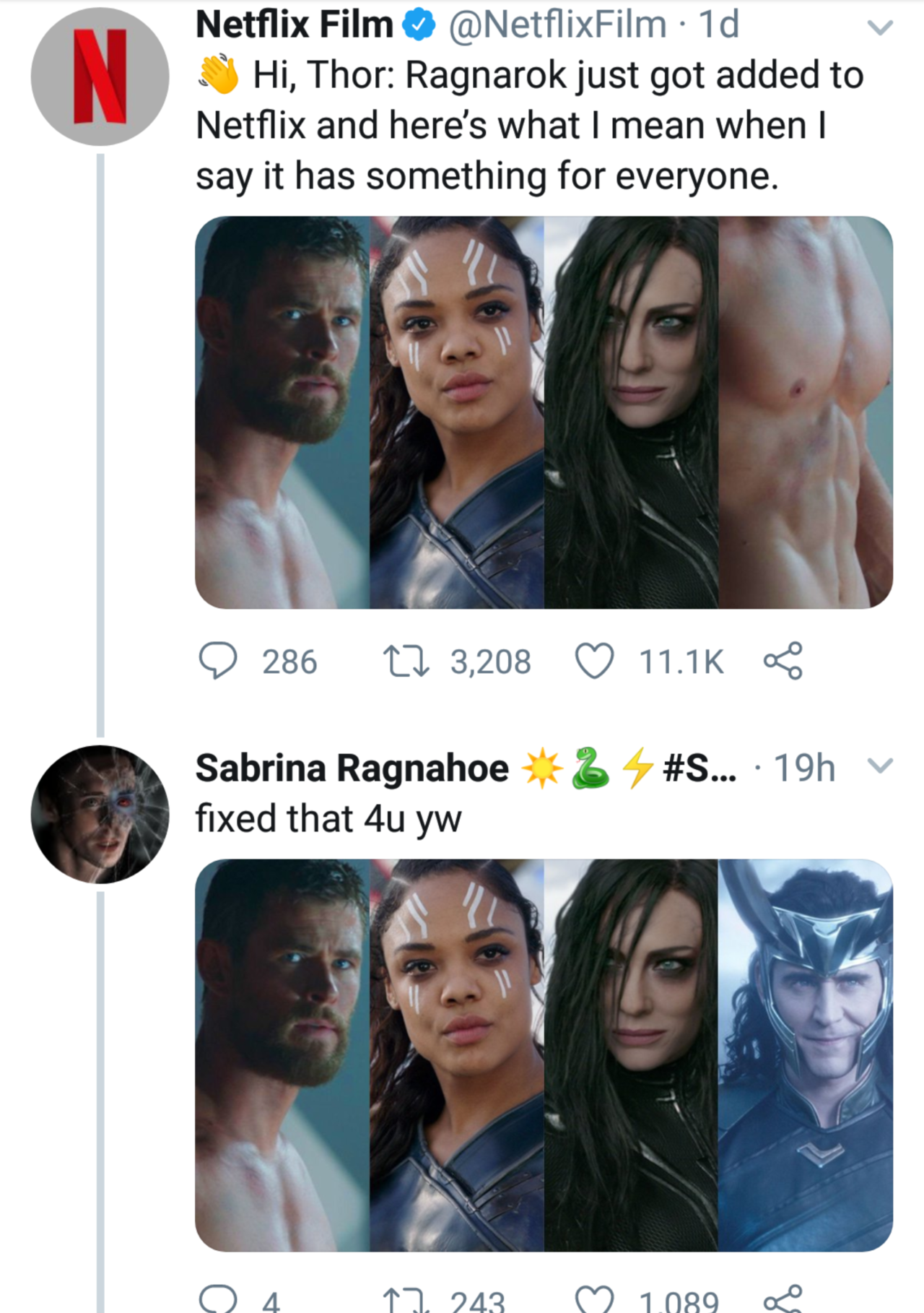
Task: Open the horned helmet image in reply
Action: click(806, 1054)
